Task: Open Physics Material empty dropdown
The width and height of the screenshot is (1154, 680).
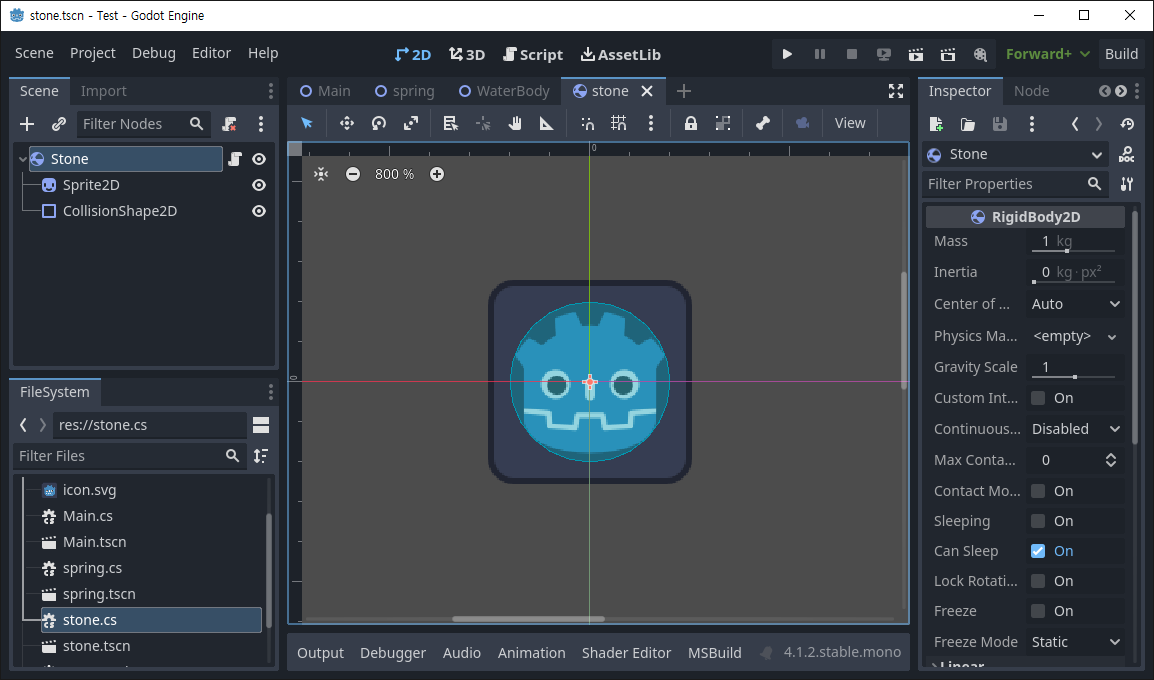Action: point(1076,336)
